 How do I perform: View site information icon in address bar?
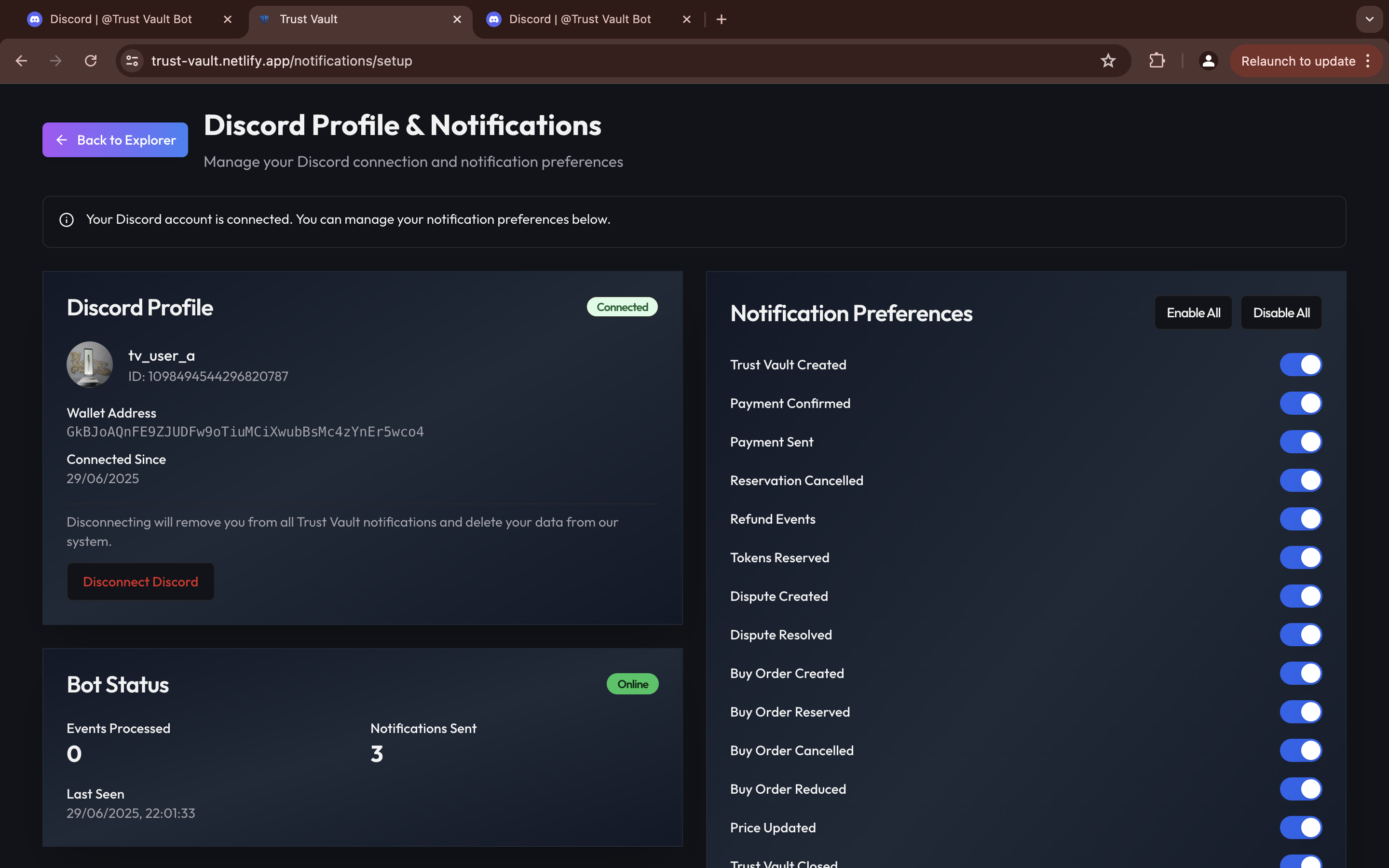tap(132, 61)
